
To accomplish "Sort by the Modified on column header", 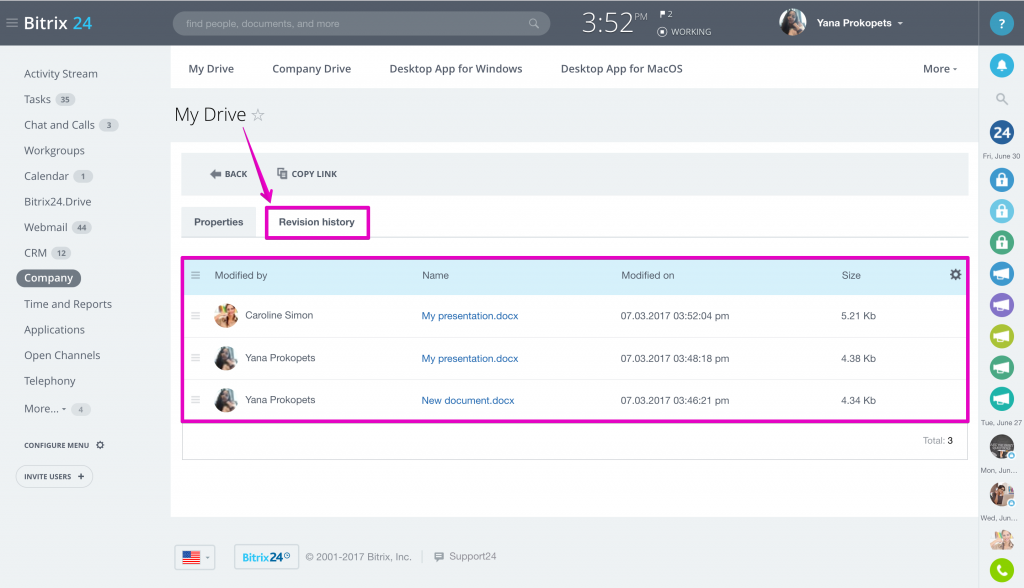I will (x=647, y=276).
